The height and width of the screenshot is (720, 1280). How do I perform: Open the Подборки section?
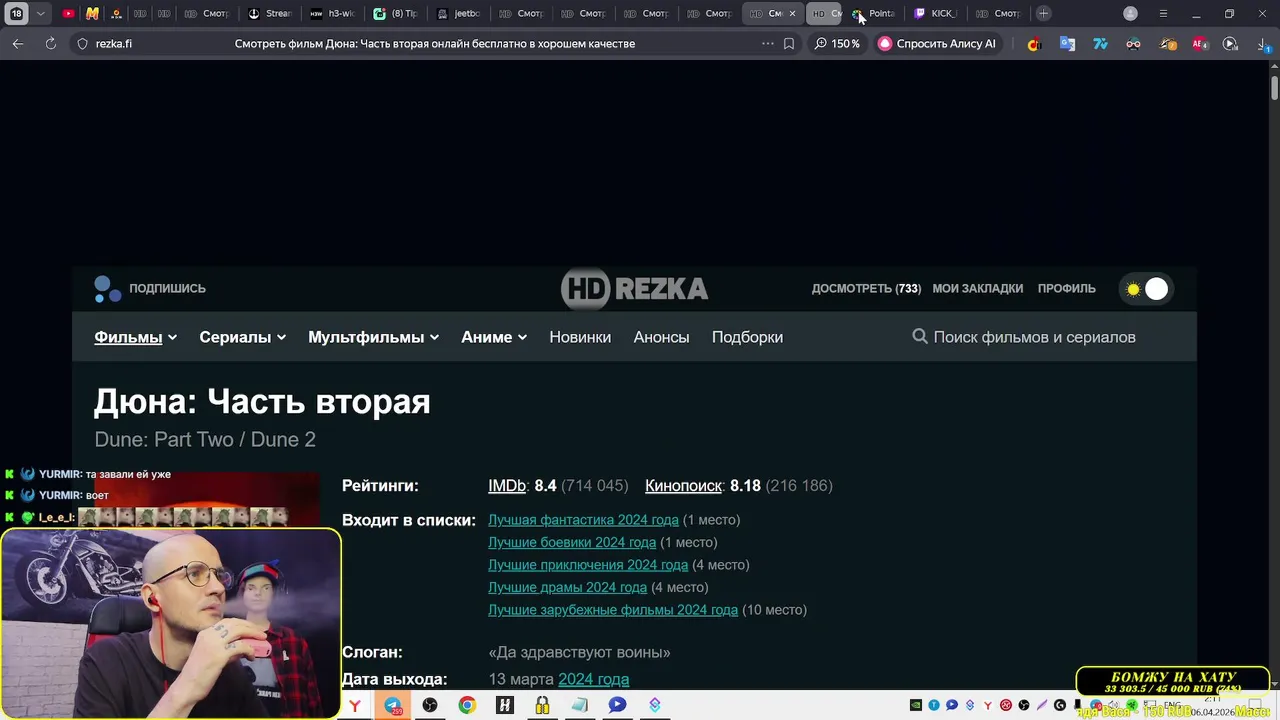[x=747, y=338]
